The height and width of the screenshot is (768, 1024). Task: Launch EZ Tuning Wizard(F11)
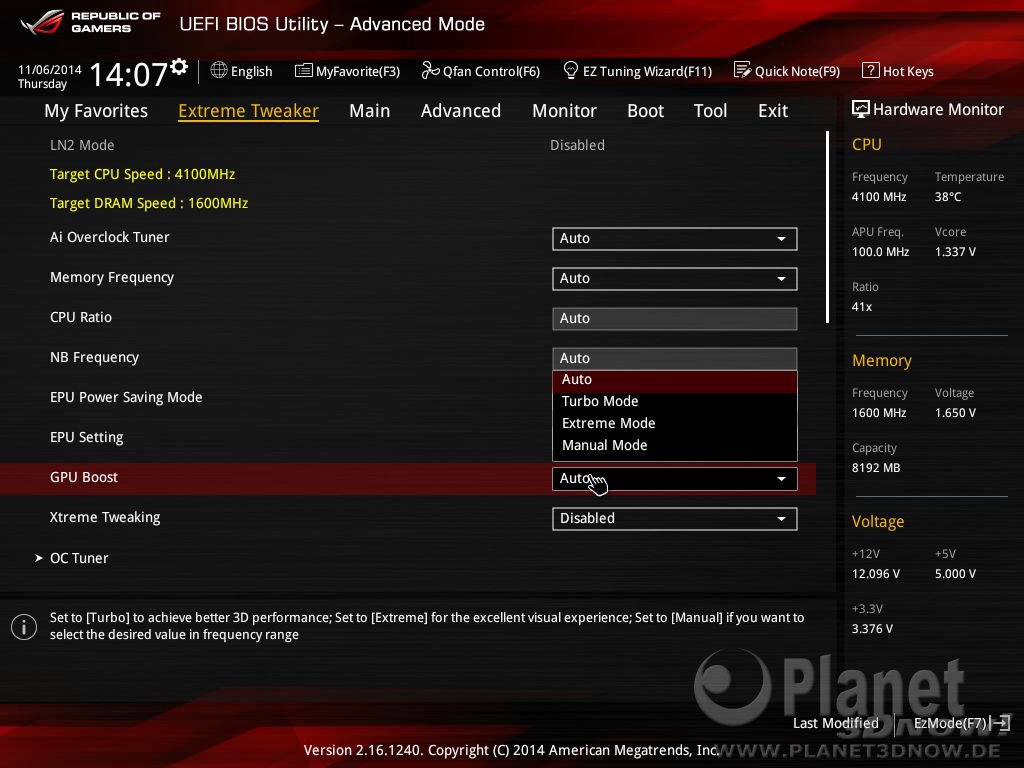637,71
